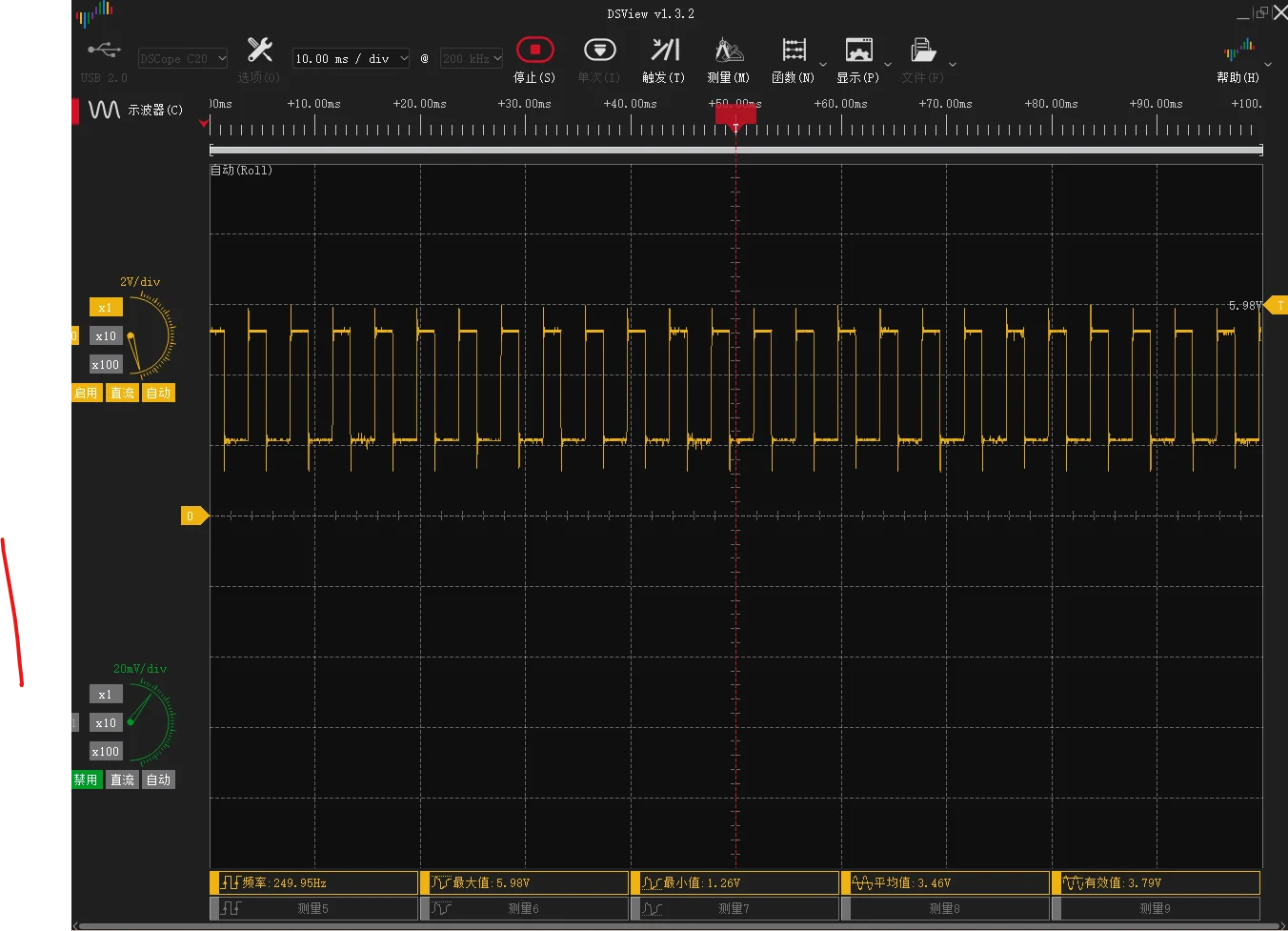Open the 200 kHz sample rate dropdown
This screenshot has width=1288, height=931.
coord(471,58)
